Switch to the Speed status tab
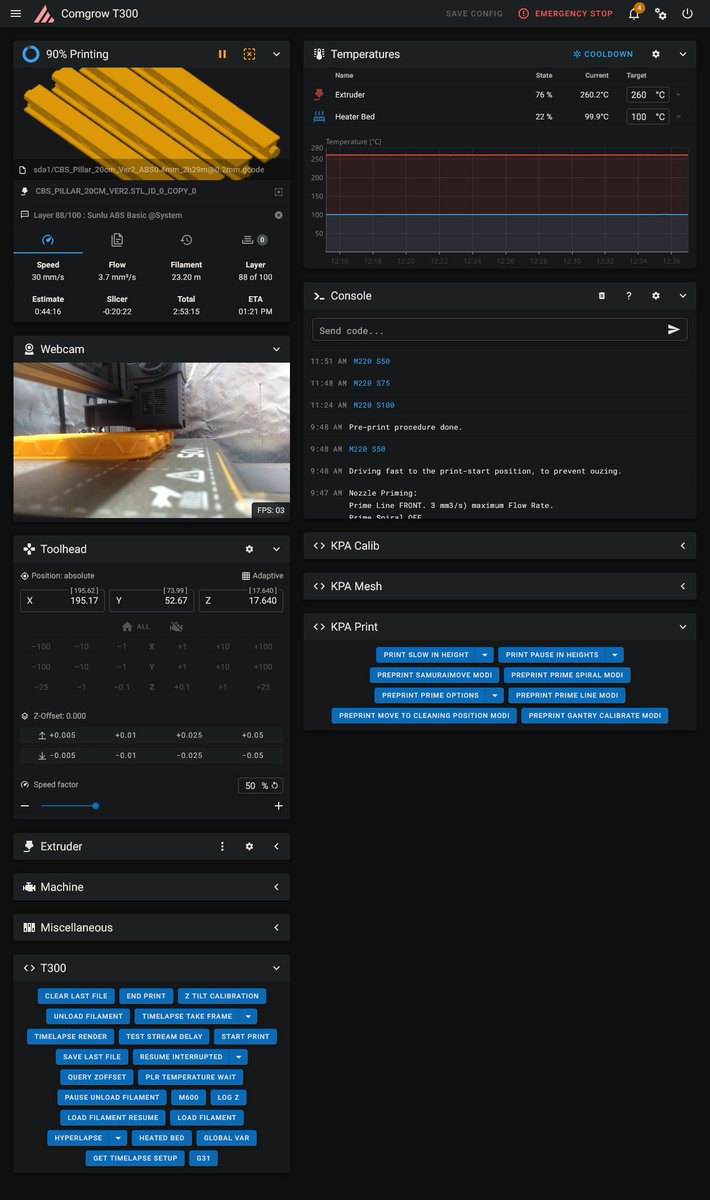The image size is (710, 1200). click(47, 240)
